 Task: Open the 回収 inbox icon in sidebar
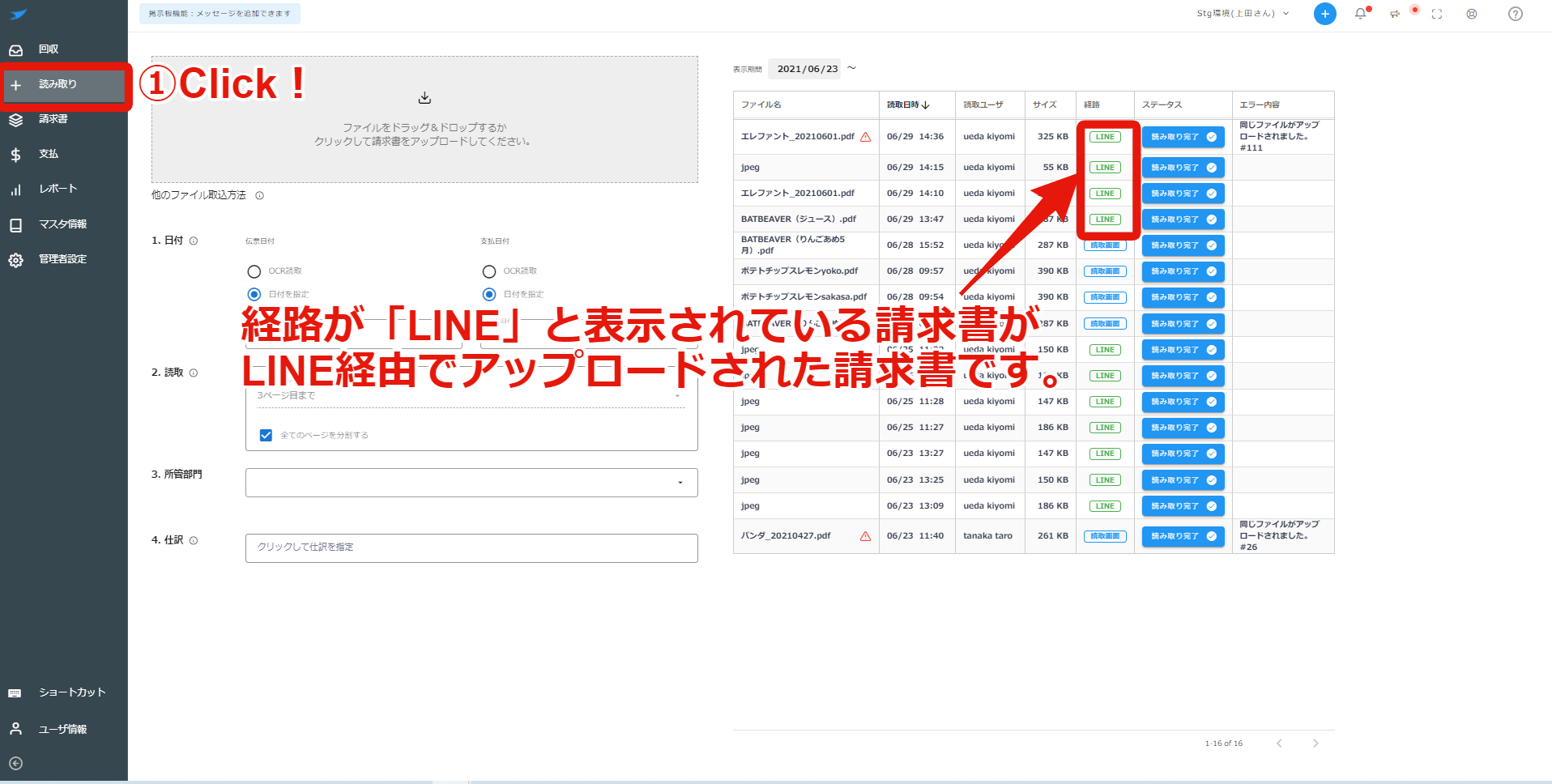15,50
